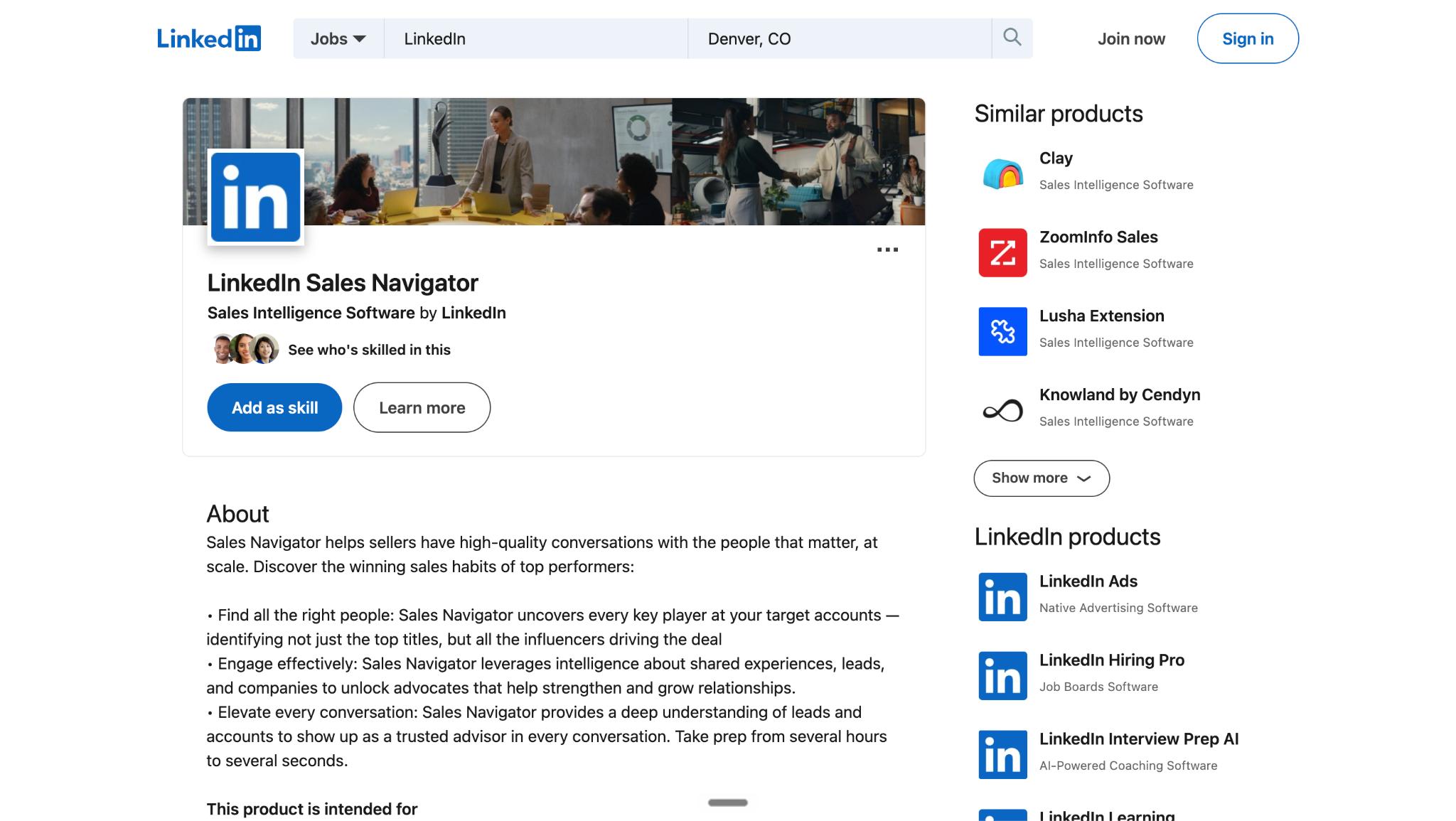Click the Knowland by Cendyn infinity icon

pyautogui.click(x=1002, y=410)
